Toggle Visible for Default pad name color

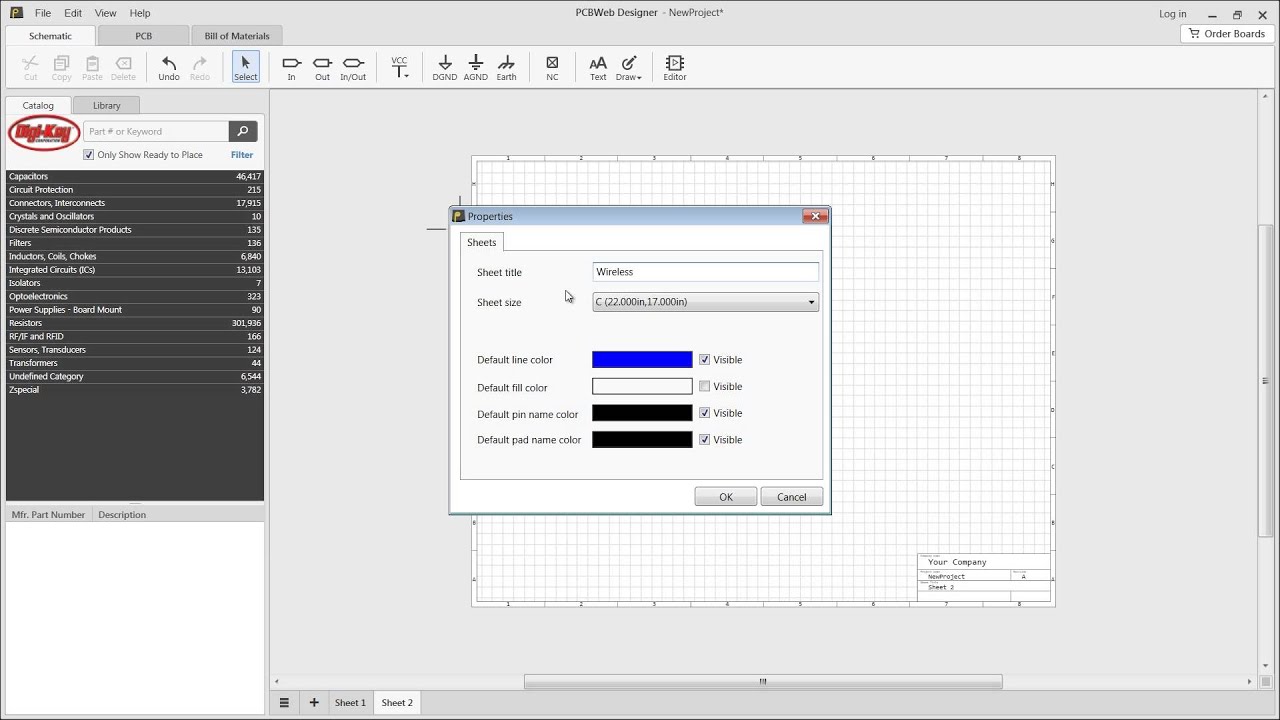705,440
